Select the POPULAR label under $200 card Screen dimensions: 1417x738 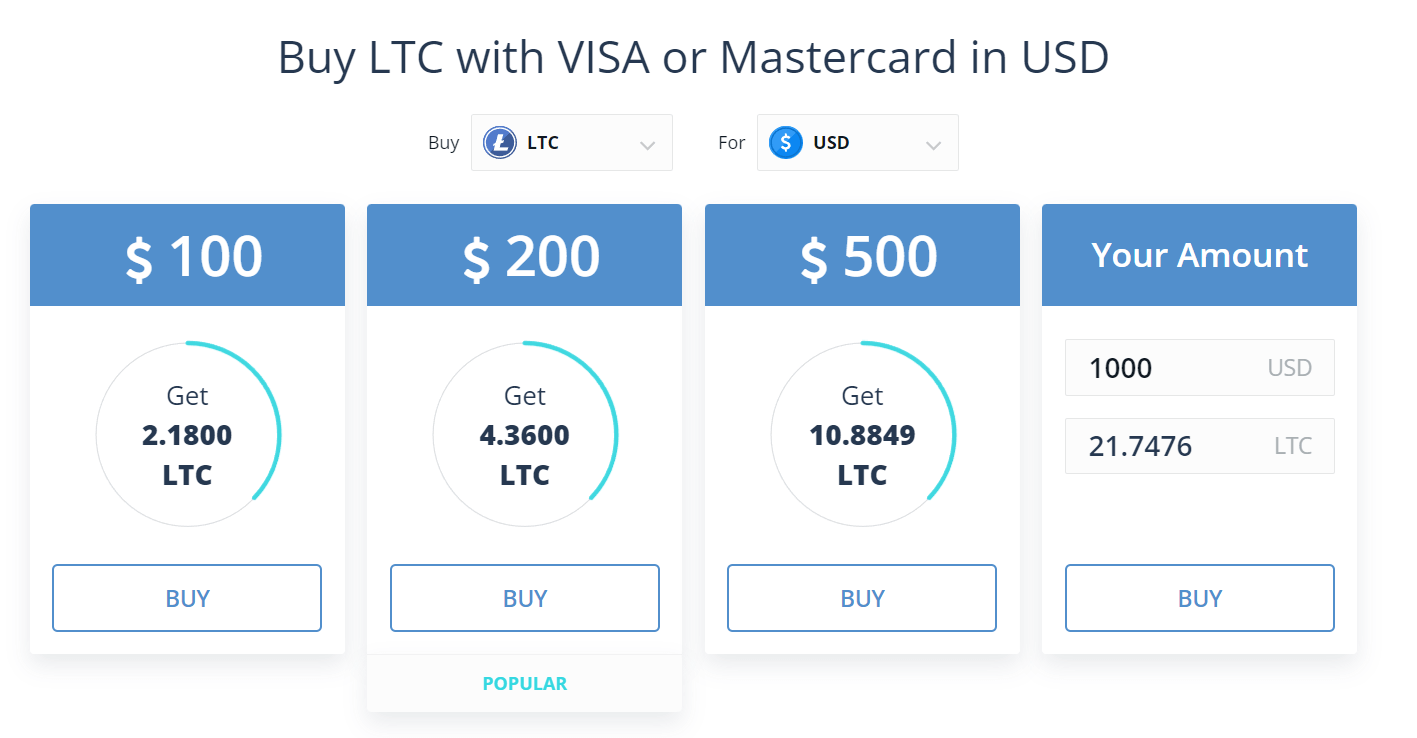click(x=524, y=682)
